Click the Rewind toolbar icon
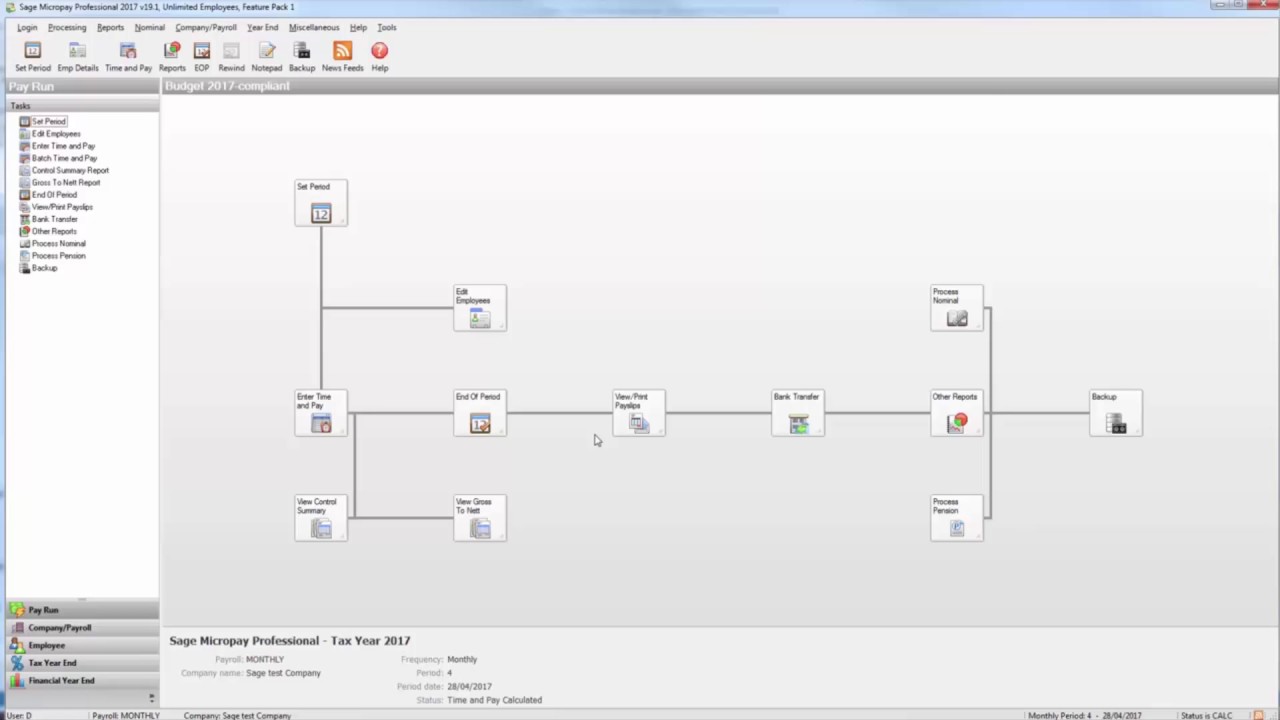The width and height of the screenshot is (1280, 720). point(231,57)
